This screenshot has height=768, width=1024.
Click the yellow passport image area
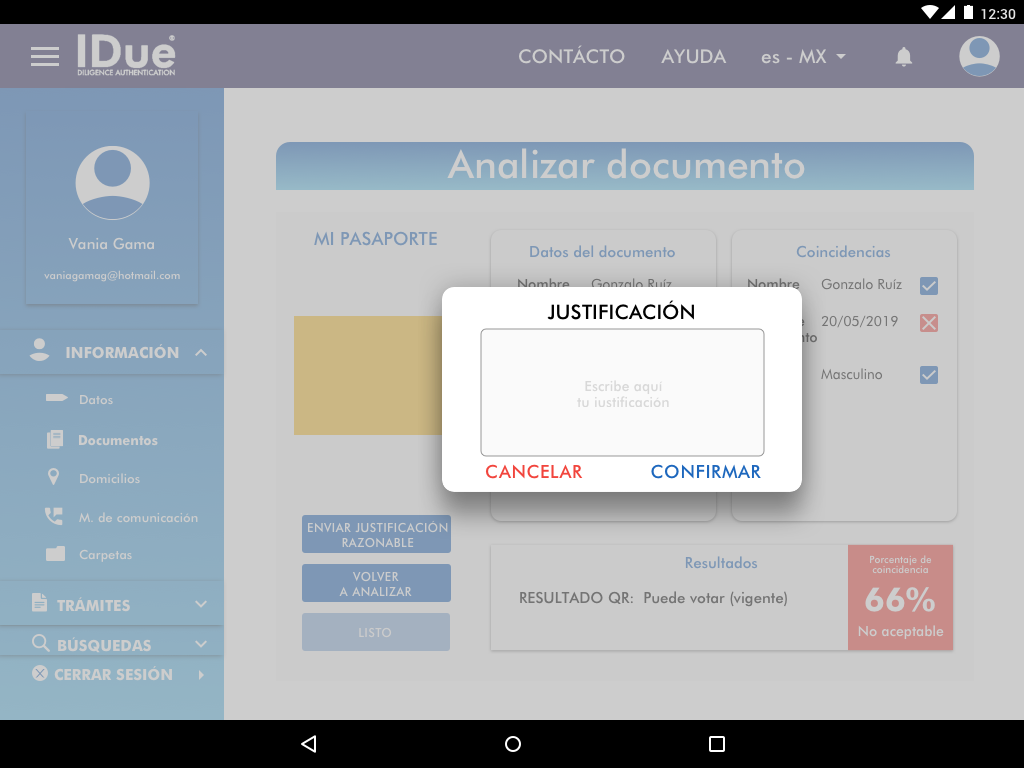pyautogui.click(x=367, y=375)
